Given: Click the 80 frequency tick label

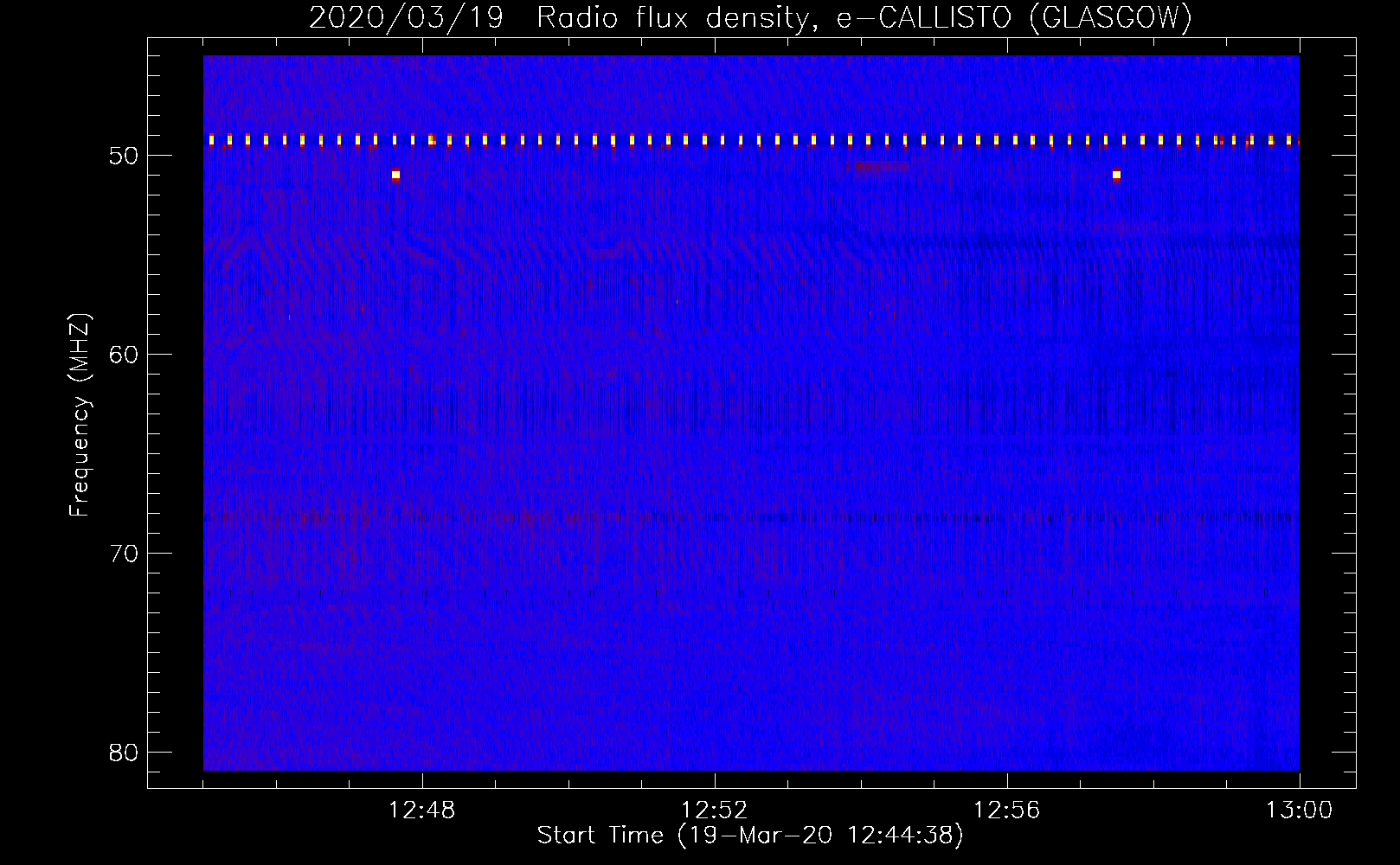Looking at the screenshot, I should click(125, 753).
